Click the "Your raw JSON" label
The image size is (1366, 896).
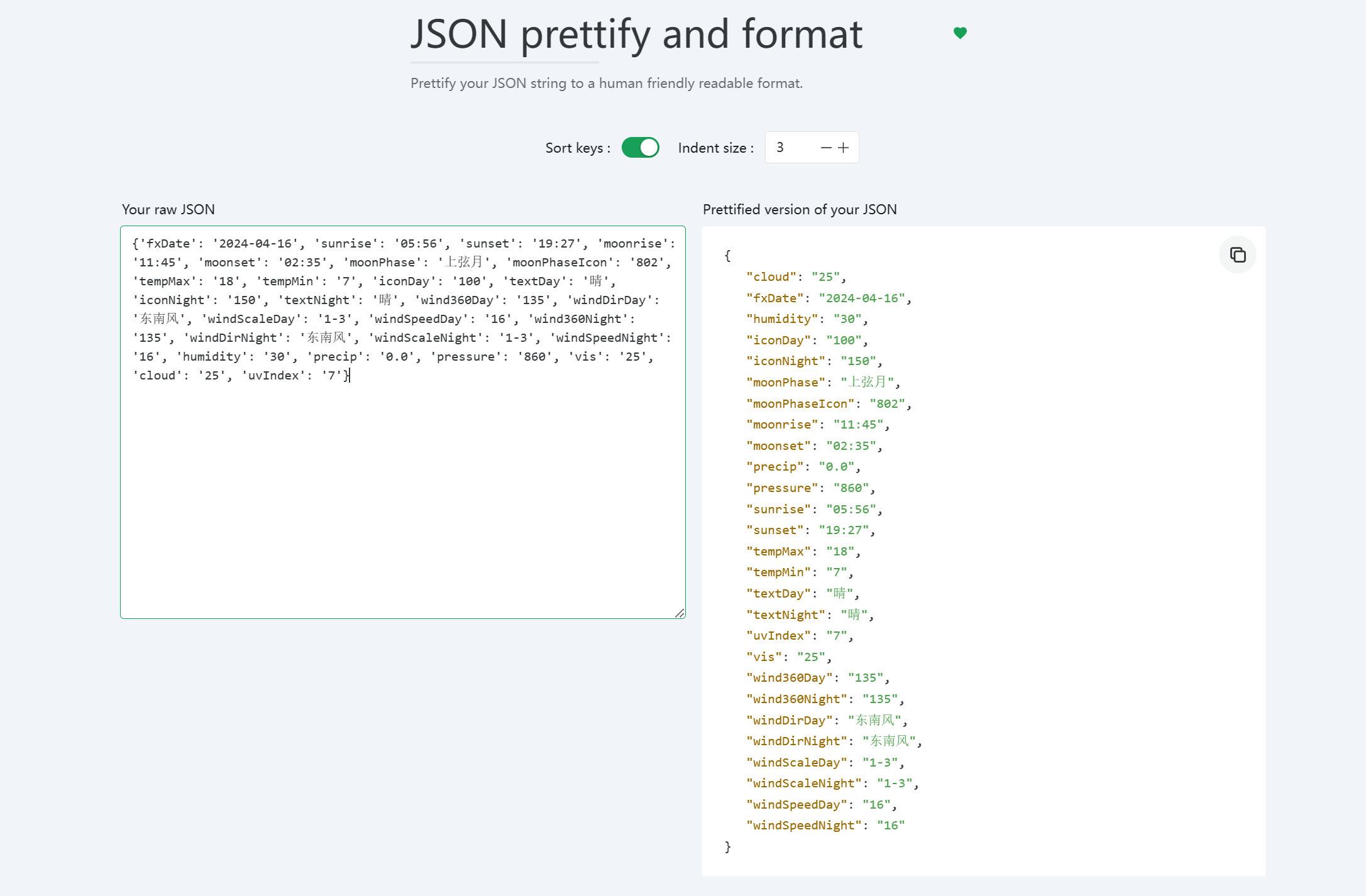[168, 209]
